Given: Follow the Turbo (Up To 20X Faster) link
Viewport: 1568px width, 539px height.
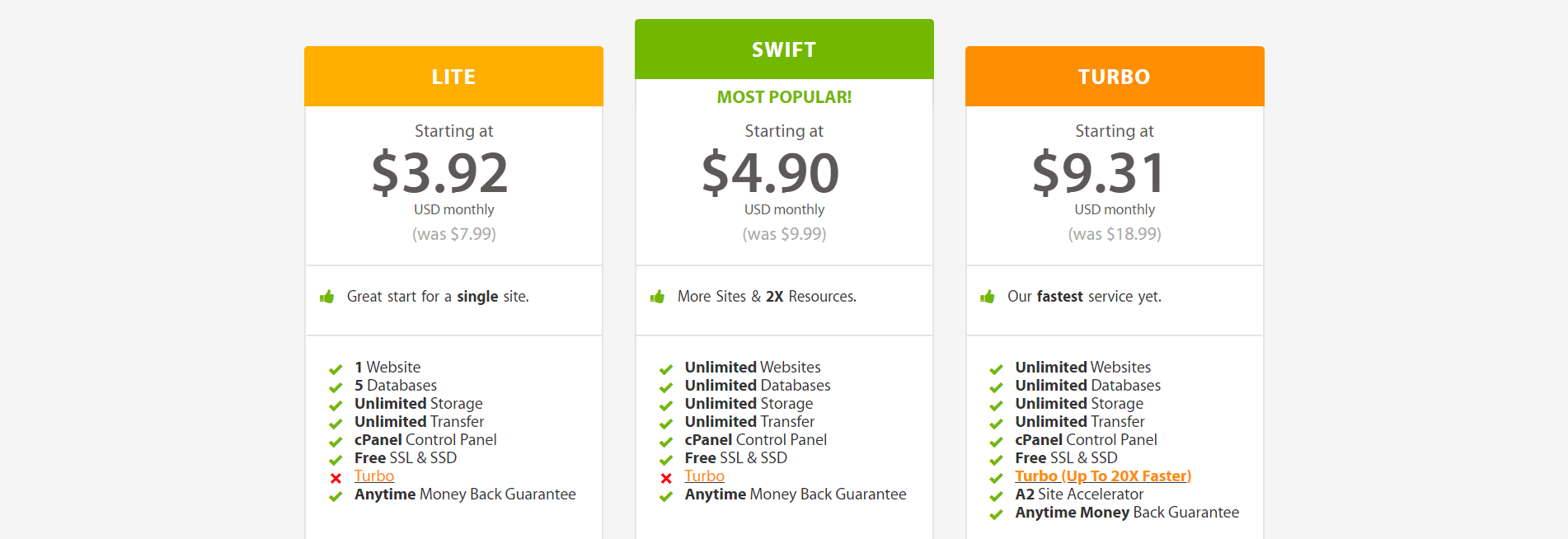Looking at the screenshot, I should point(1103,476).
